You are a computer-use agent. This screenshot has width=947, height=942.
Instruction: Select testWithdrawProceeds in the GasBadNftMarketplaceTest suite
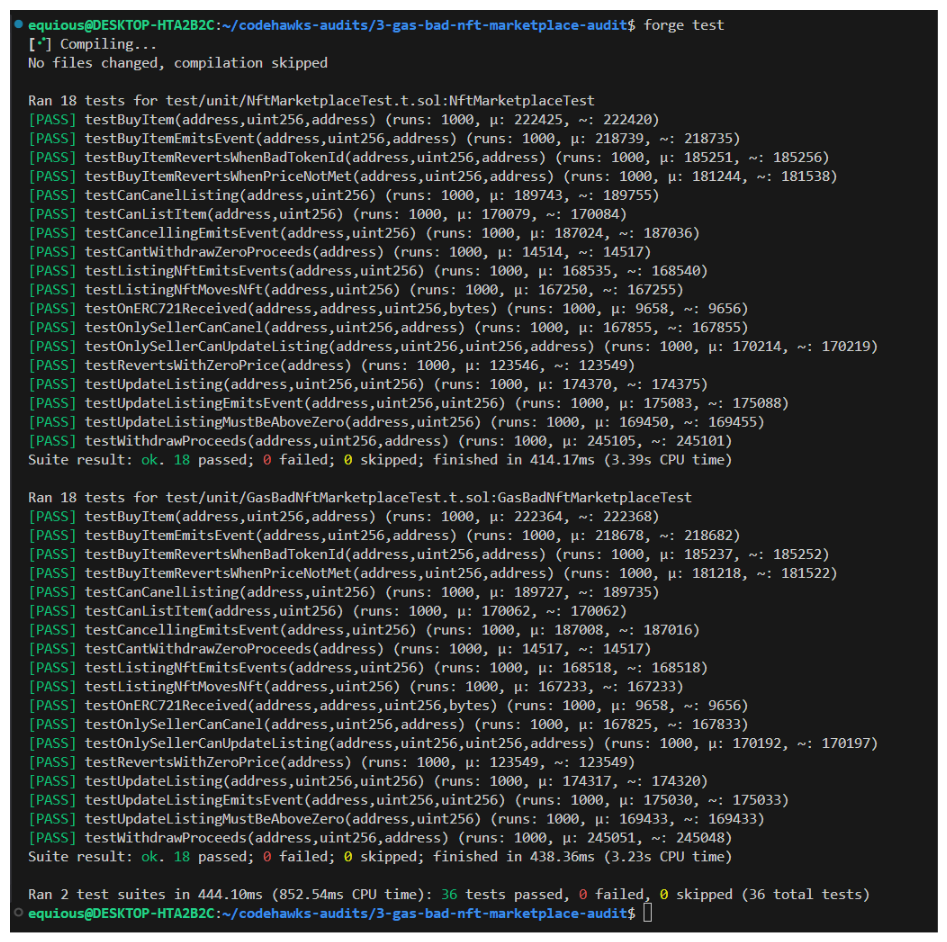click(x=165, y=837)
